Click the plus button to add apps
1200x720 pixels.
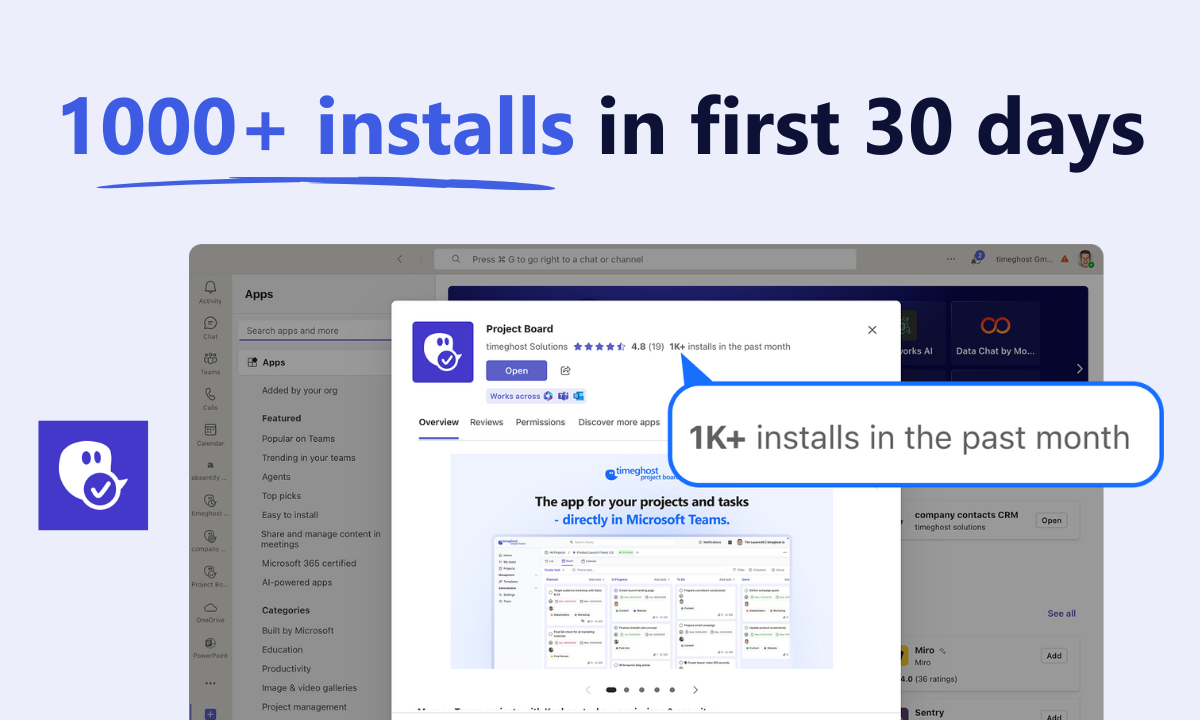pyautogui.click(x=210, y=713)
